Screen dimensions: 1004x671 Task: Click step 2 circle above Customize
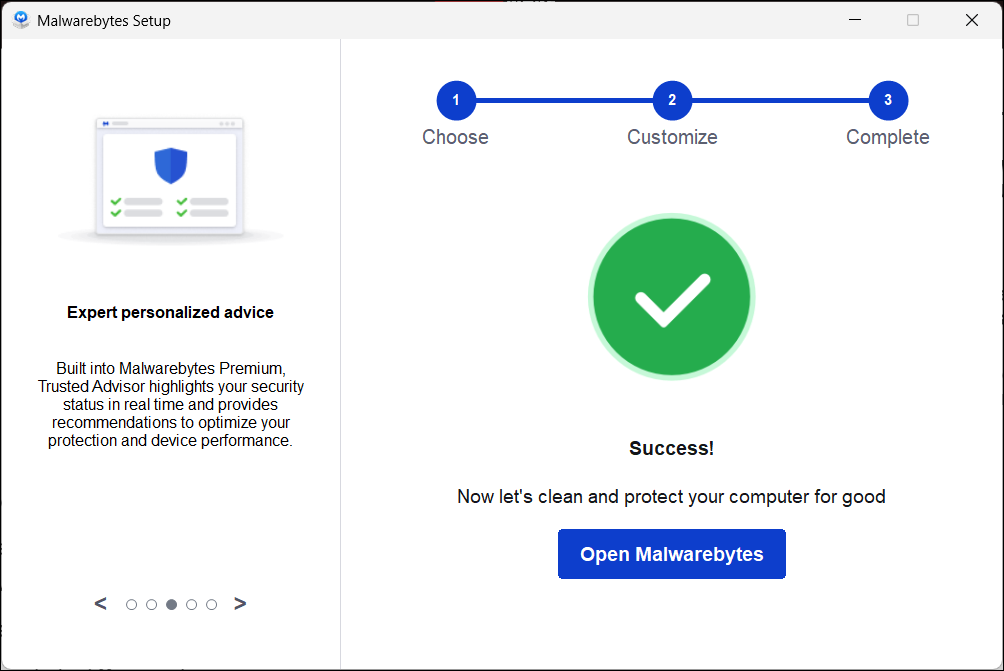pyautogui.click(x=672, y=100)
